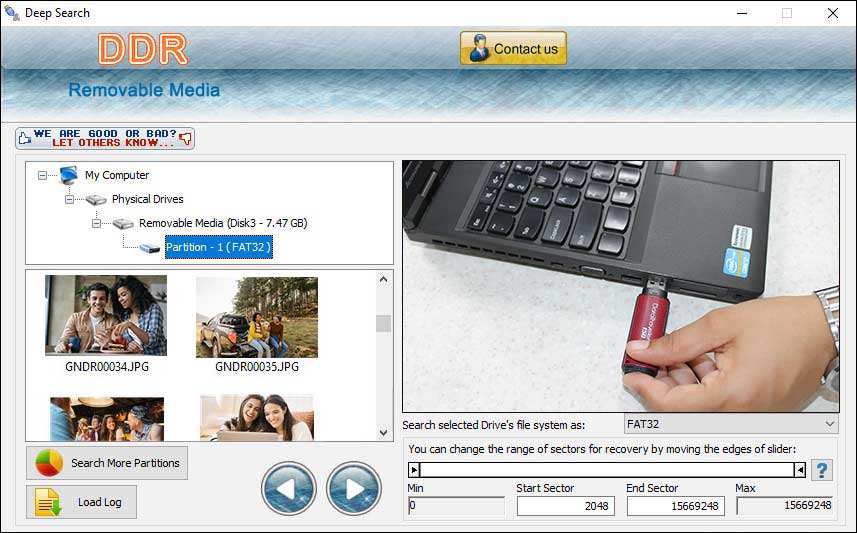Click the Back arrow navigation button
Screen dimensions: 857x533
289,488
